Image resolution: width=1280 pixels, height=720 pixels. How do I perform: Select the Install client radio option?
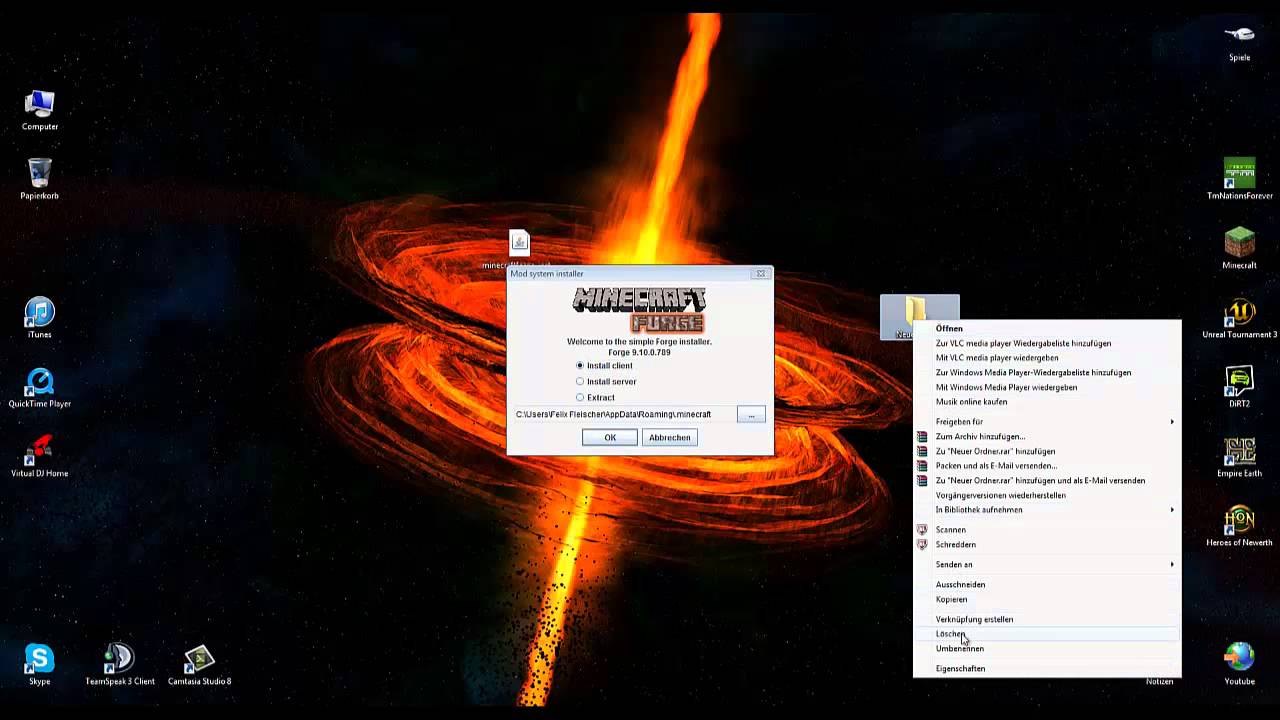tap(604, 366)
